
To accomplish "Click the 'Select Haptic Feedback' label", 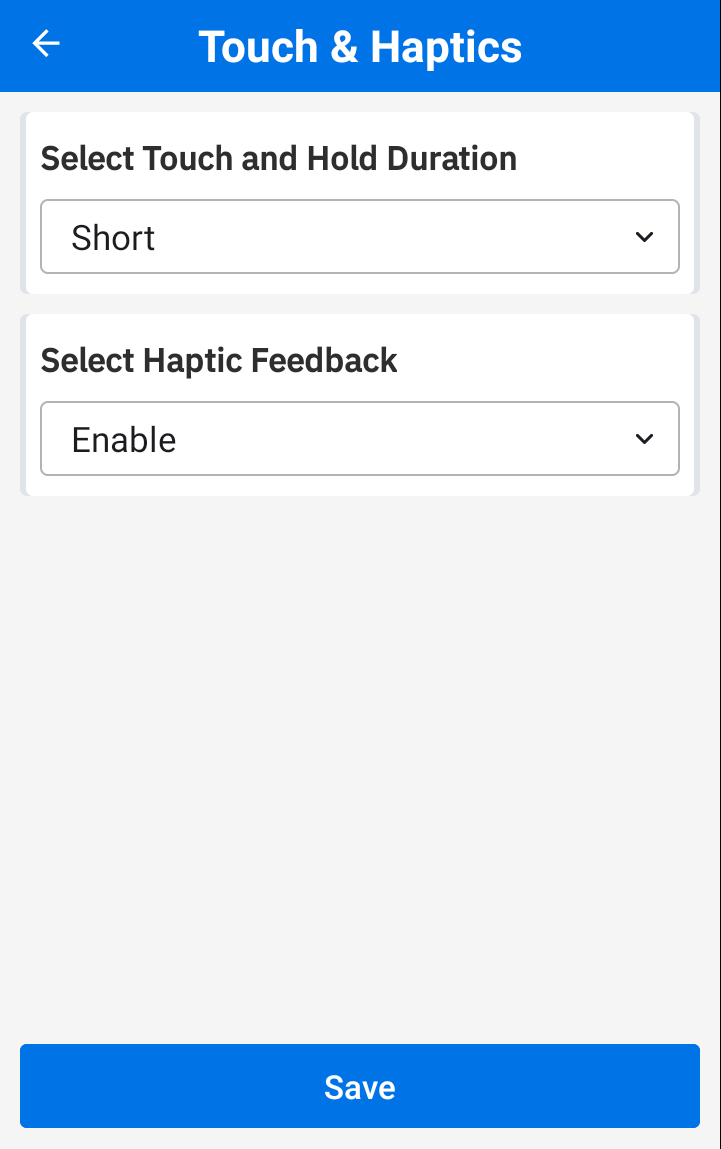I will coord(218,361).
